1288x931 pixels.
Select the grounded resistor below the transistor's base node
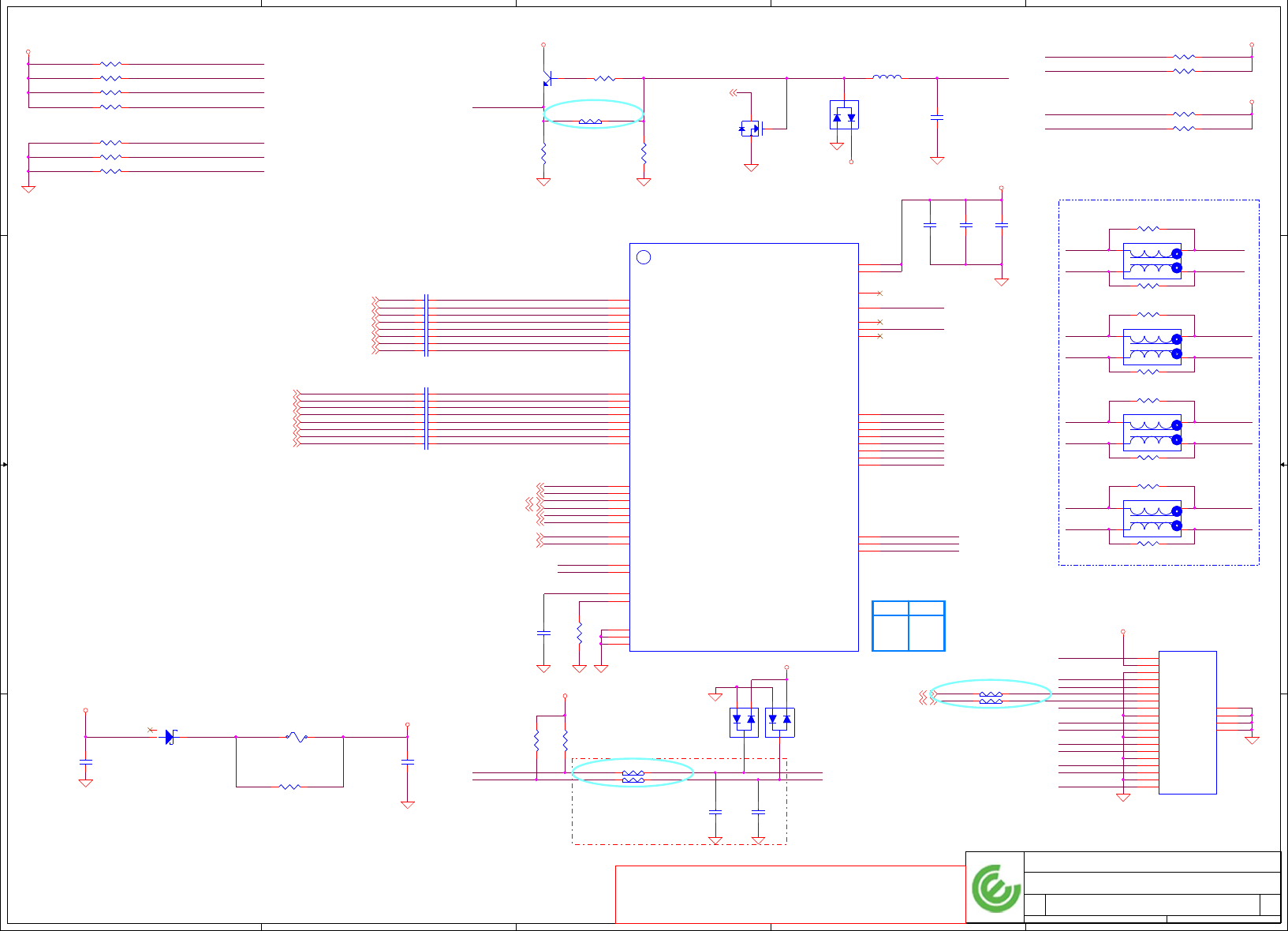[543, 153]
